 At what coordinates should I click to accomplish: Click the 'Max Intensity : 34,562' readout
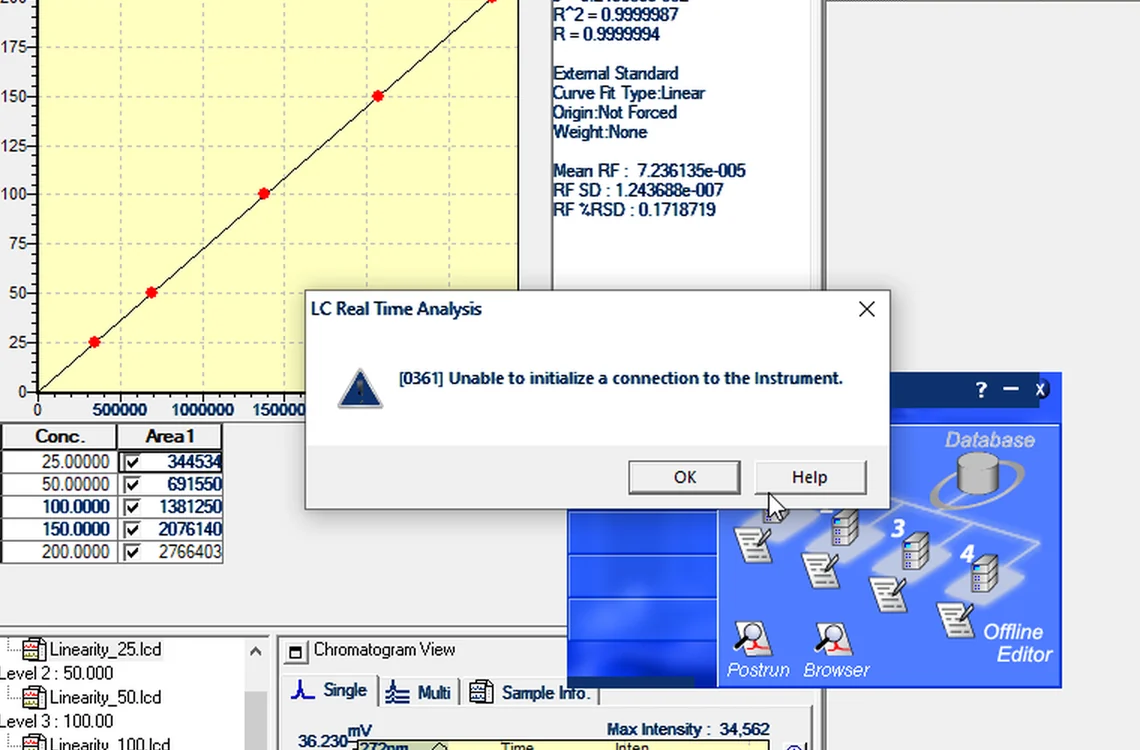688,729
